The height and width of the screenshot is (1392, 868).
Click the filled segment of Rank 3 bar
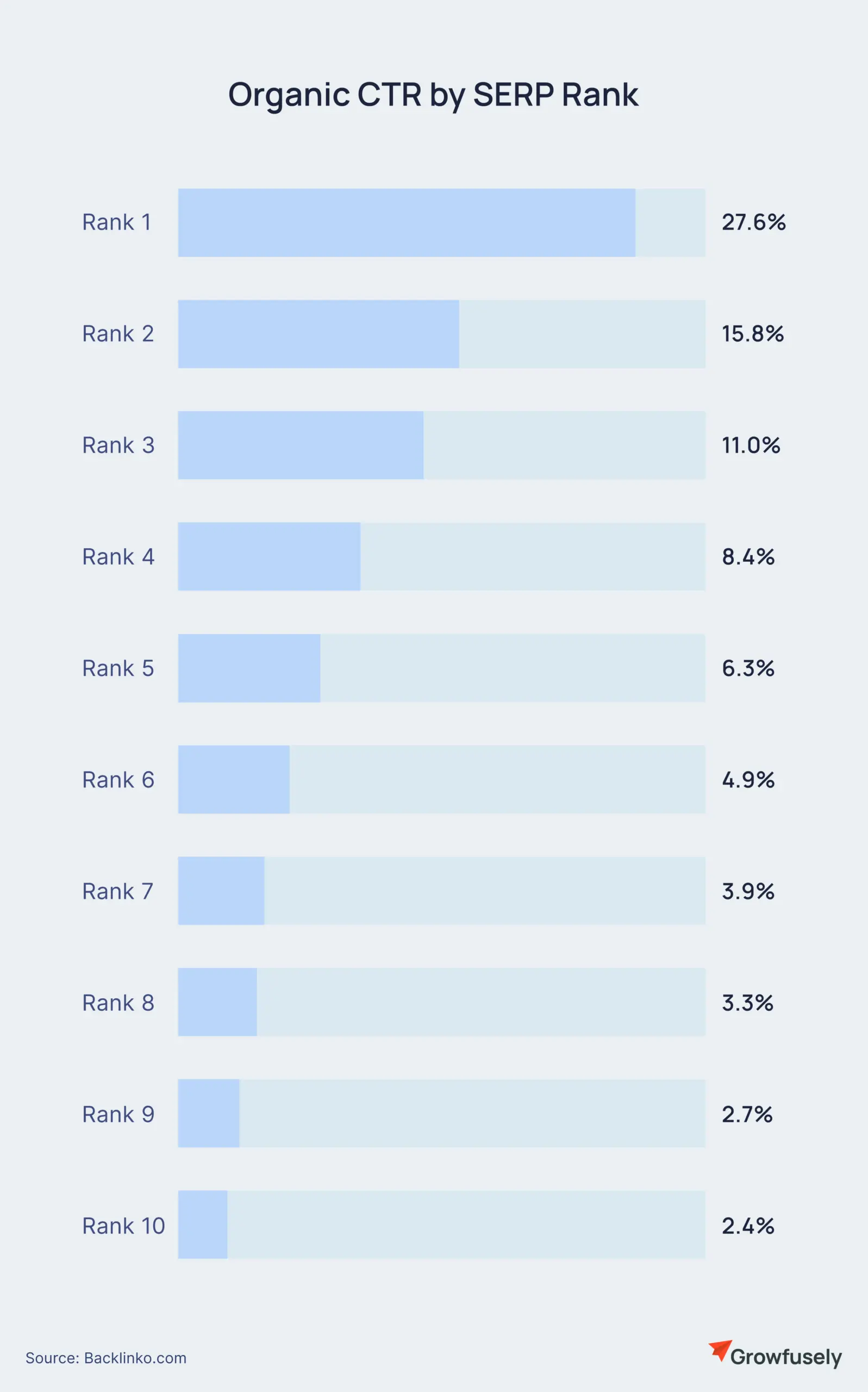(300, 446)
